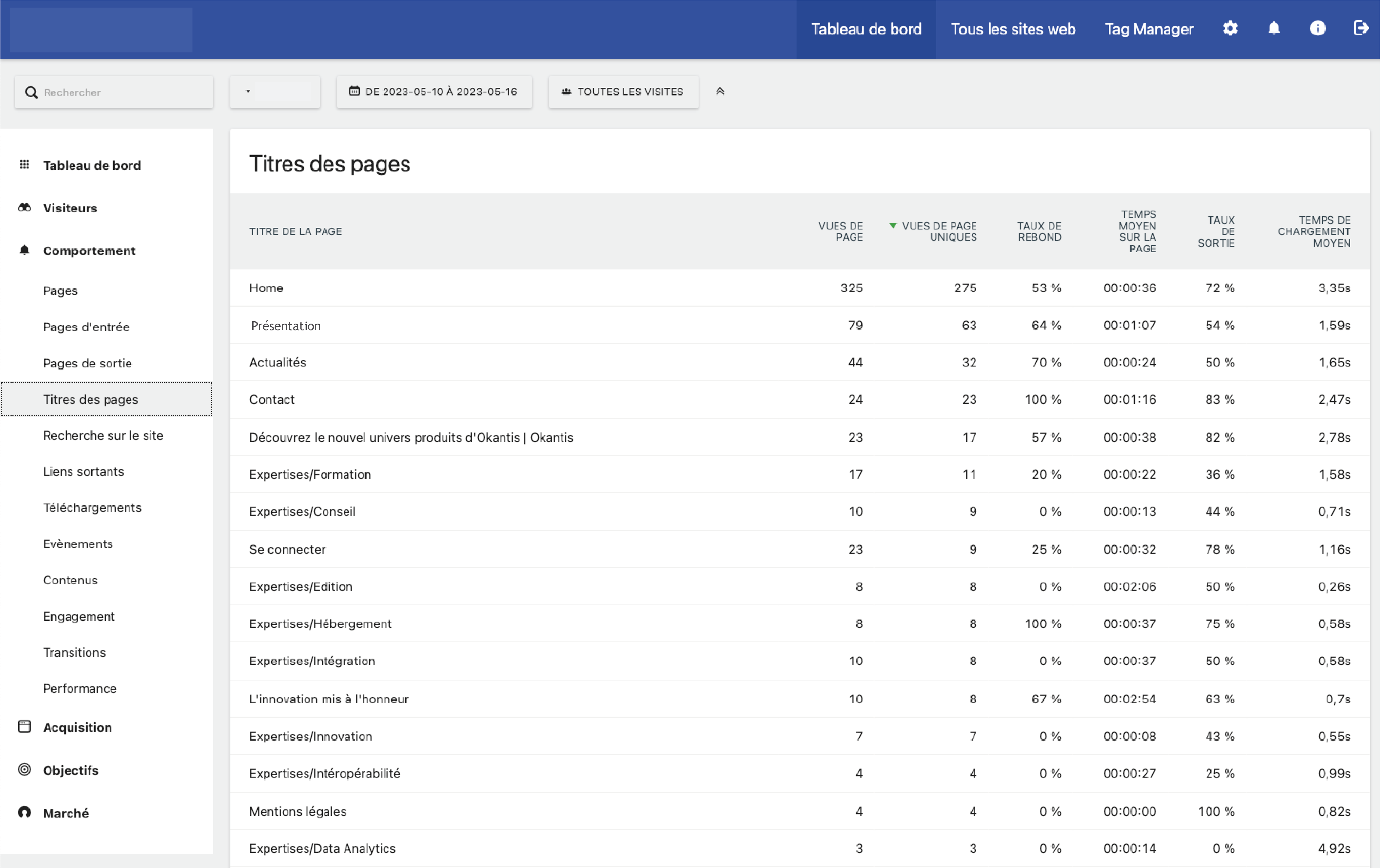Click the Contact row title
Viewport: 1380px width, 868px height.
[x=272, y=399]
